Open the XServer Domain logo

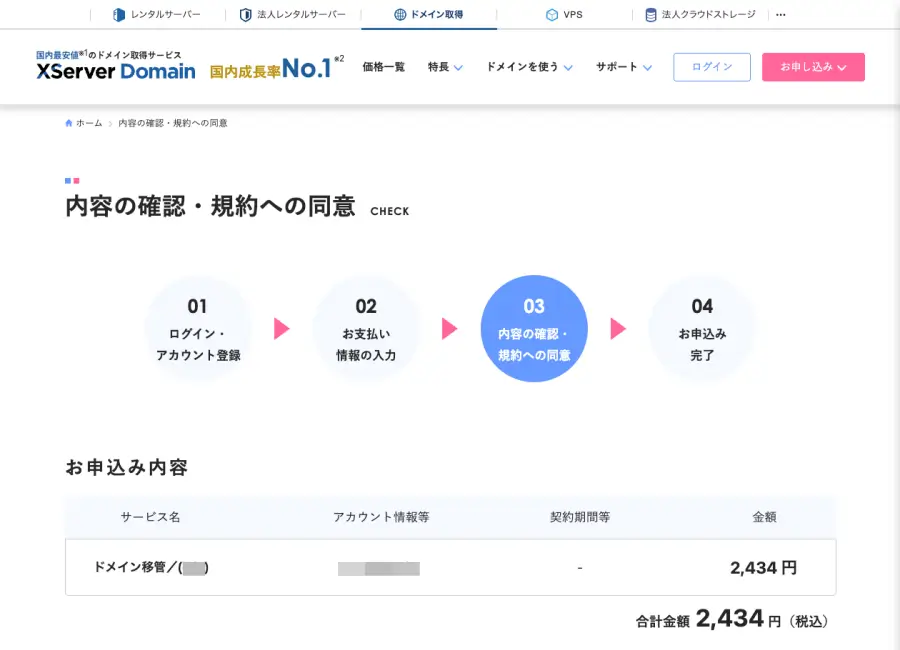click(117, 71)
